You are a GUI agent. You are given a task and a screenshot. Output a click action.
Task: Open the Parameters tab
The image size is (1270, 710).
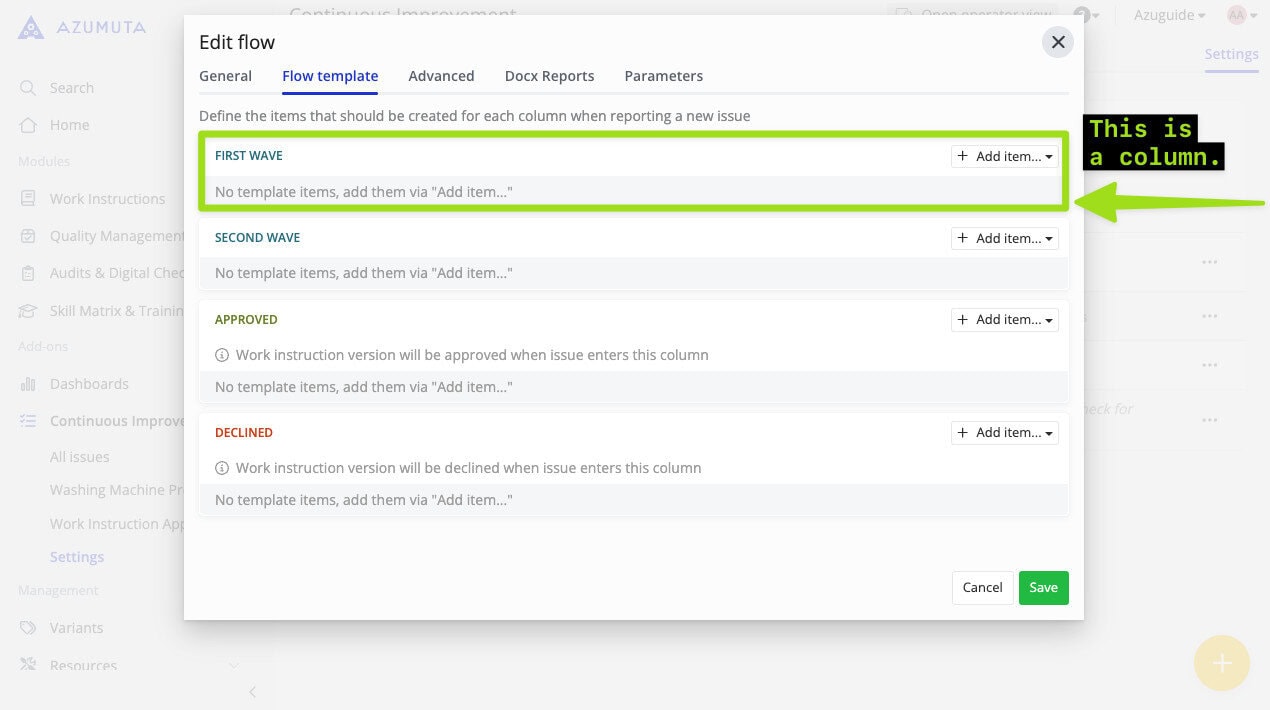click(x=663, y=76)
